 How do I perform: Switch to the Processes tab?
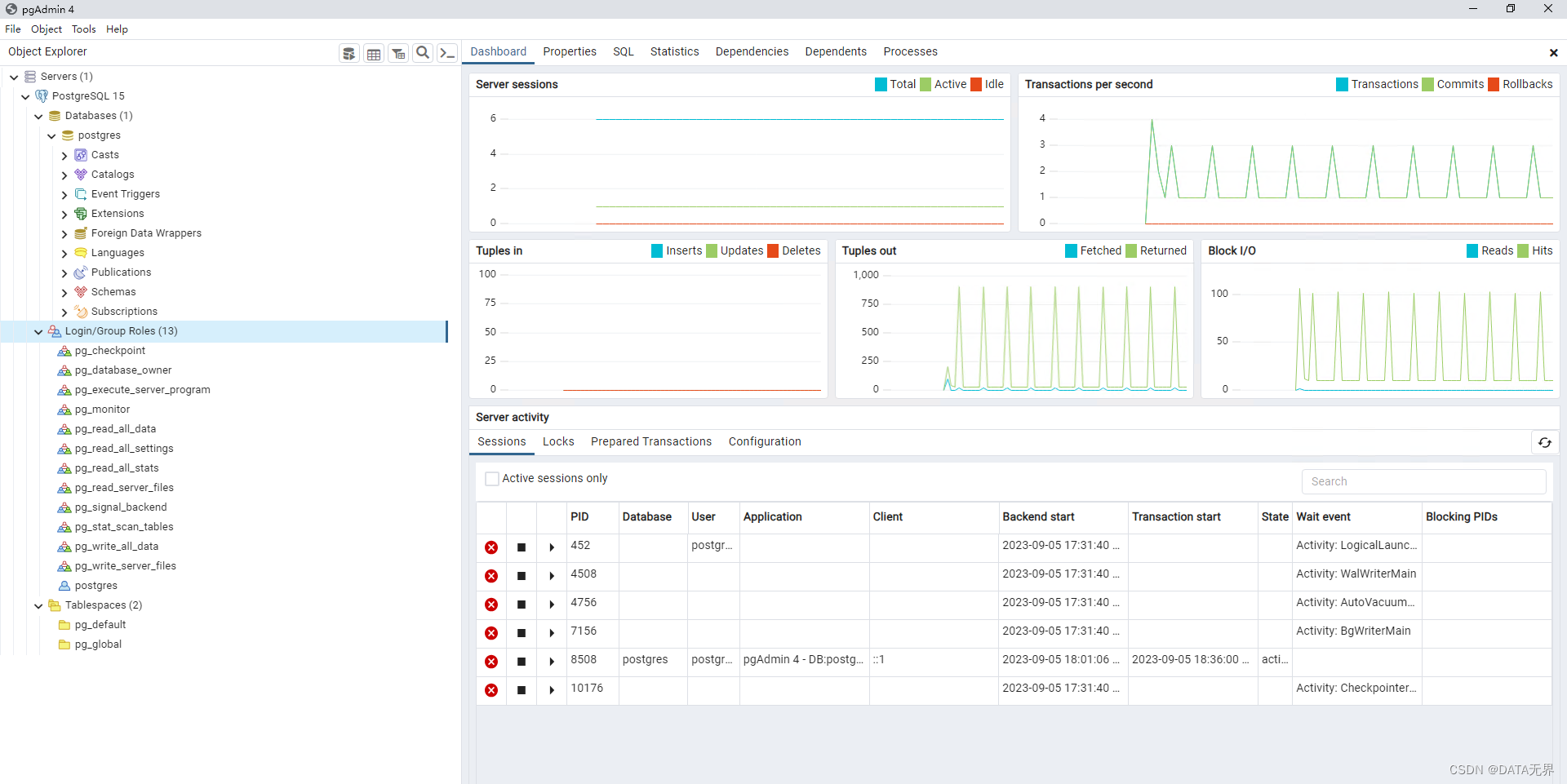pos(910,51)
